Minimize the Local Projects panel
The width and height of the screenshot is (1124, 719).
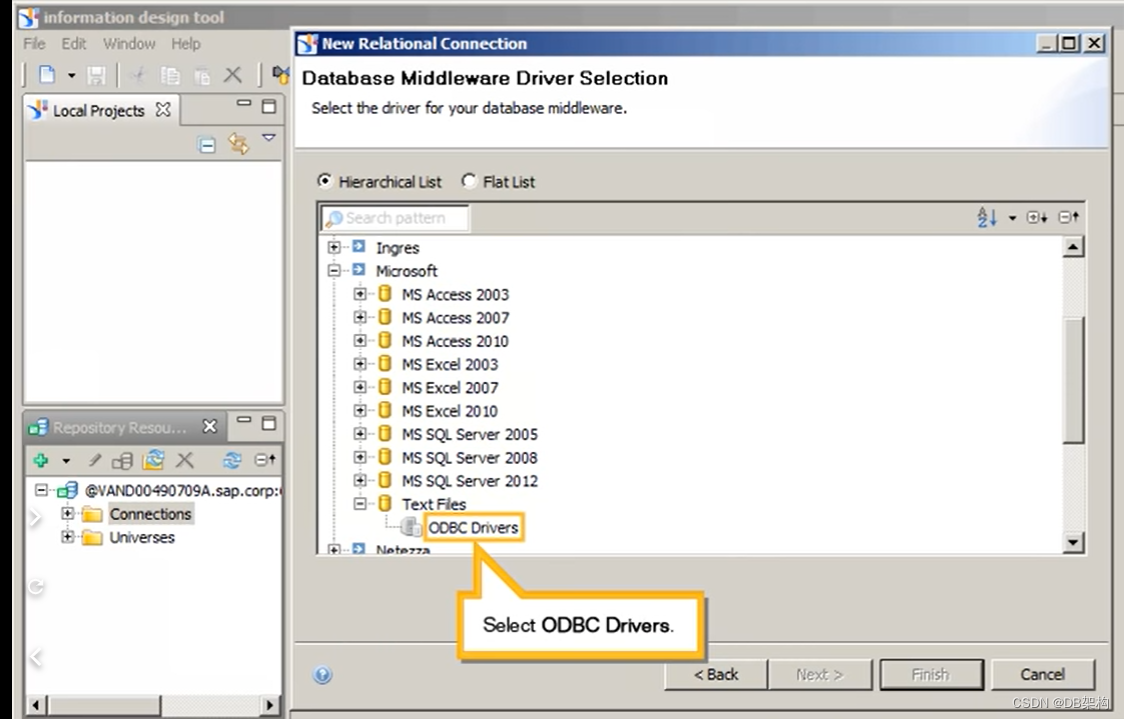[244, 104]
